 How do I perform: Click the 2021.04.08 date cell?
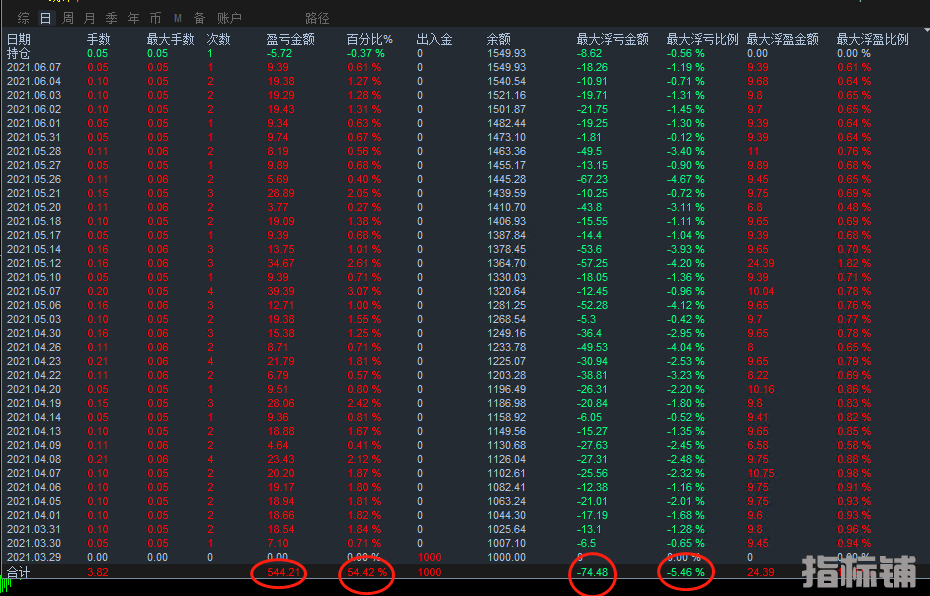coord(34,459)
